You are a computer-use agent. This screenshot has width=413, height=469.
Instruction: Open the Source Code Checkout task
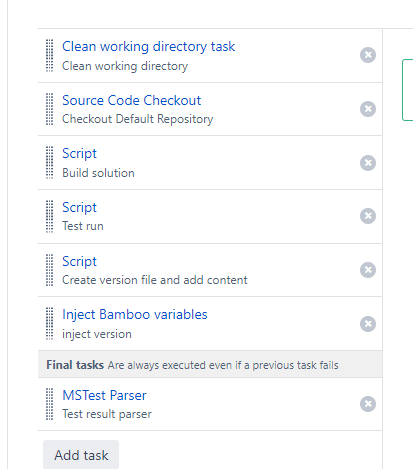132,100
